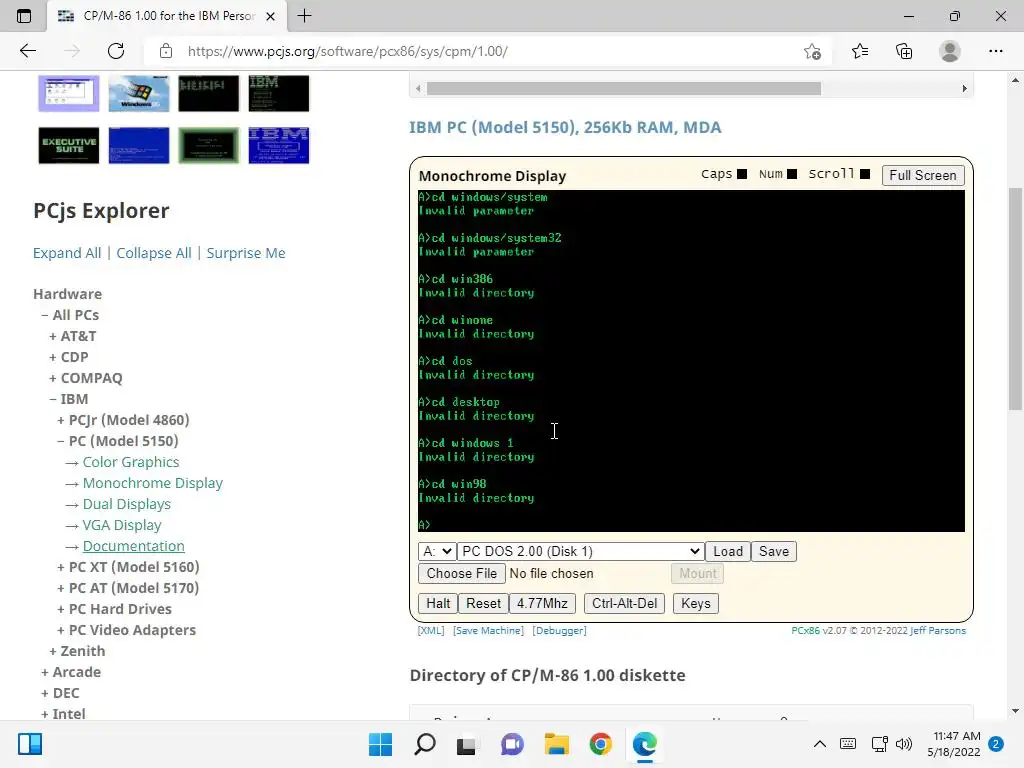The image size is (1024, 768).
Task: Open the browser profile avatar
Action: pyautogui.click(x=949, y=51)
